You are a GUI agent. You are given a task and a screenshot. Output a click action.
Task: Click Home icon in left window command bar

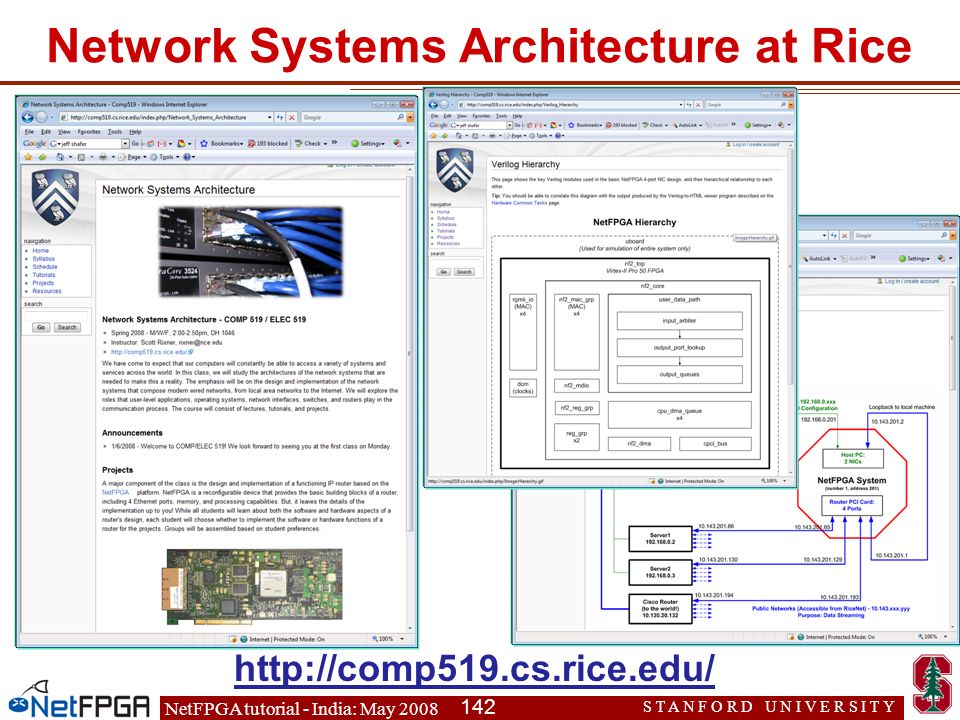click(60, 157)
